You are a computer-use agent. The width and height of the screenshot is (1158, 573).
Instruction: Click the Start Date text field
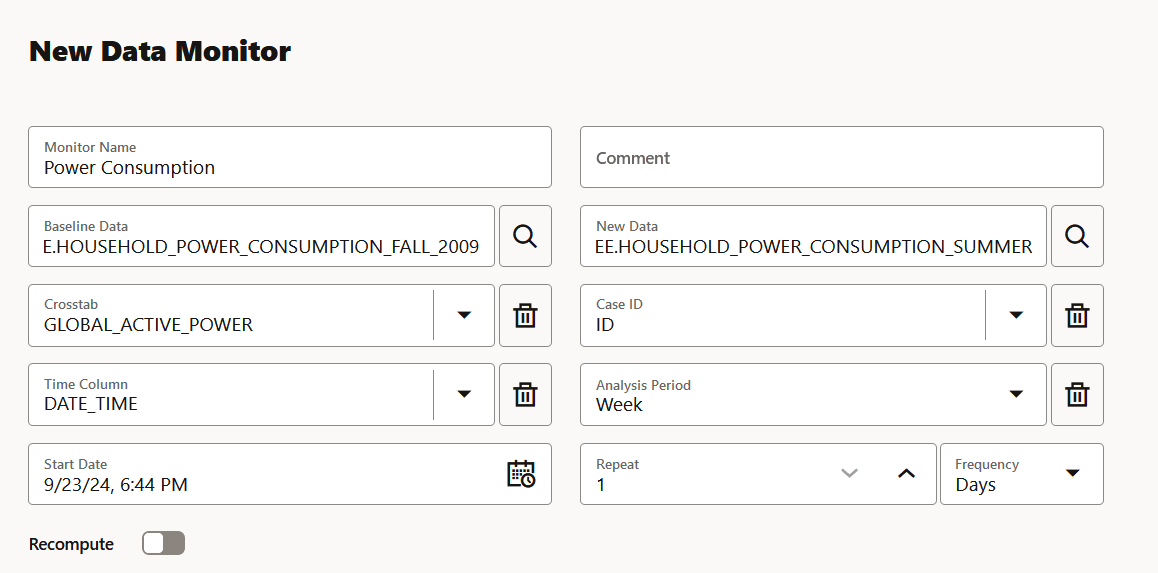(266, 474)
